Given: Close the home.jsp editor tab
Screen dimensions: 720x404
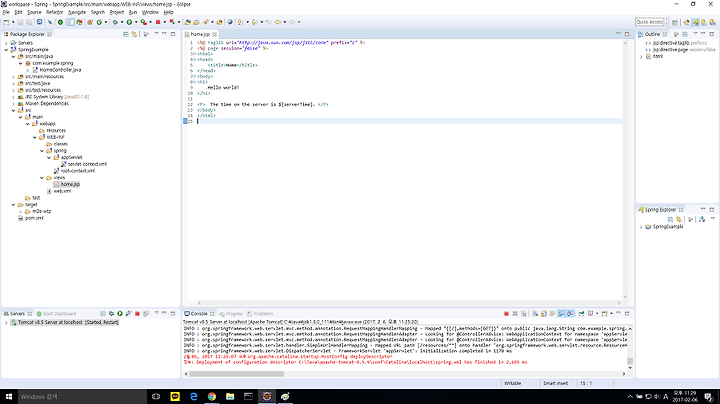Looking at the screenshot, I should (215, 34).
